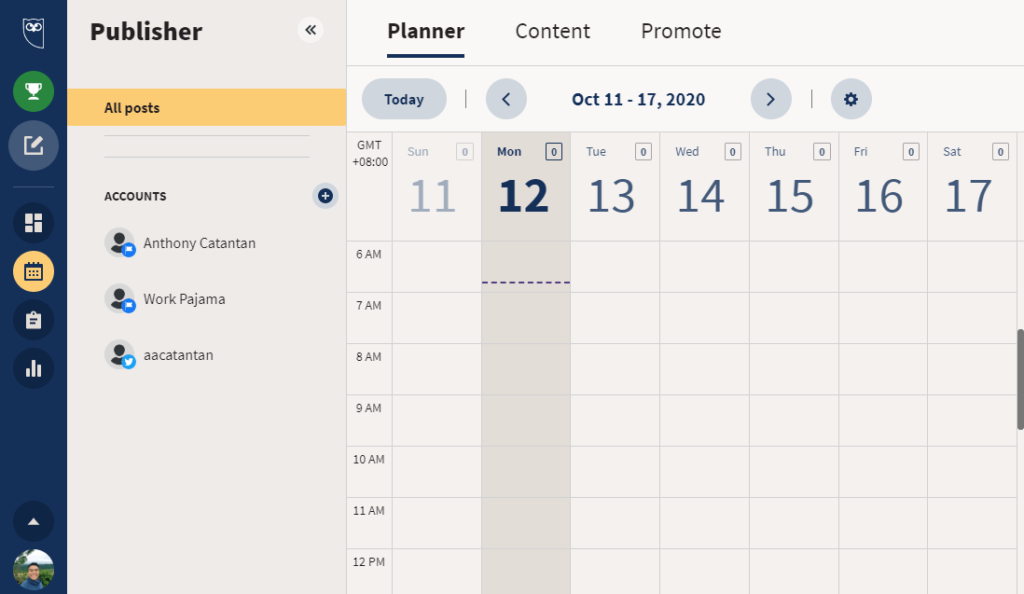The image size is (1024, 594).
Task: Open the Analytics bar chart icon
Action: (x=33, y=369)
